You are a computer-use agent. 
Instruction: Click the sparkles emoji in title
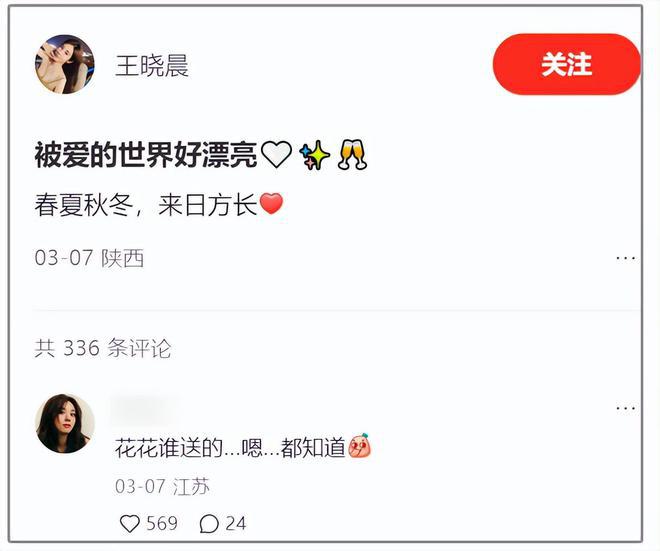click(314, 155)
